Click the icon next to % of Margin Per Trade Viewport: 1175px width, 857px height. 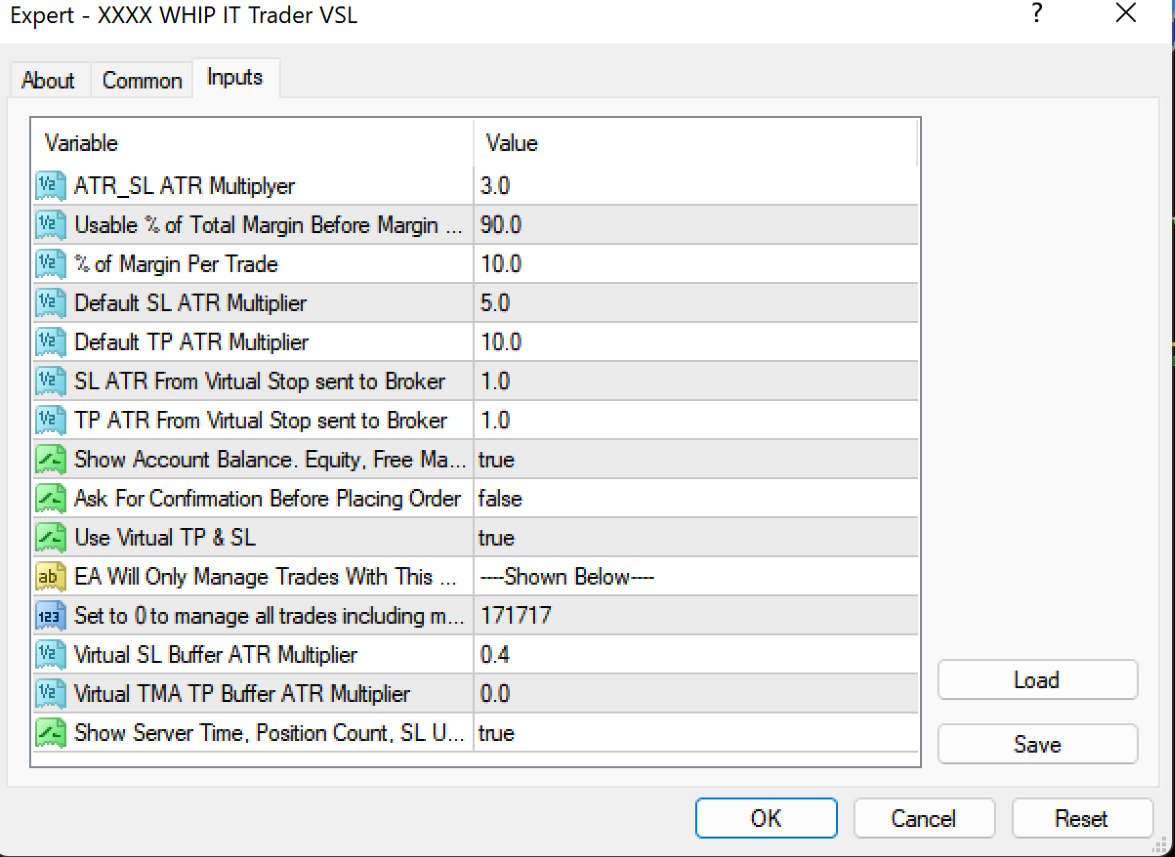pos(50,264)
